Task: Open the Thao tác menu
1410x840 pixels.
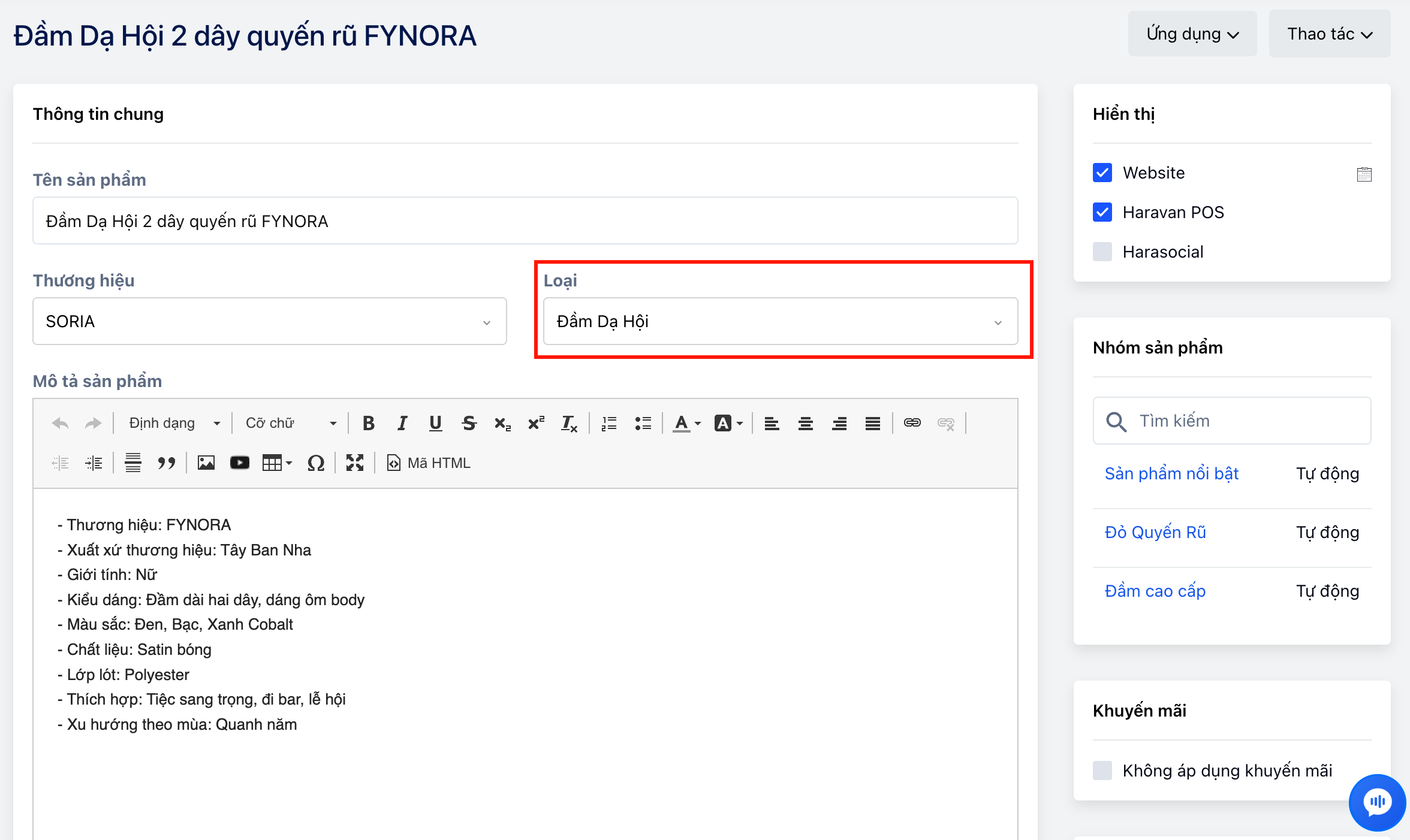Action: point(1329,34)
